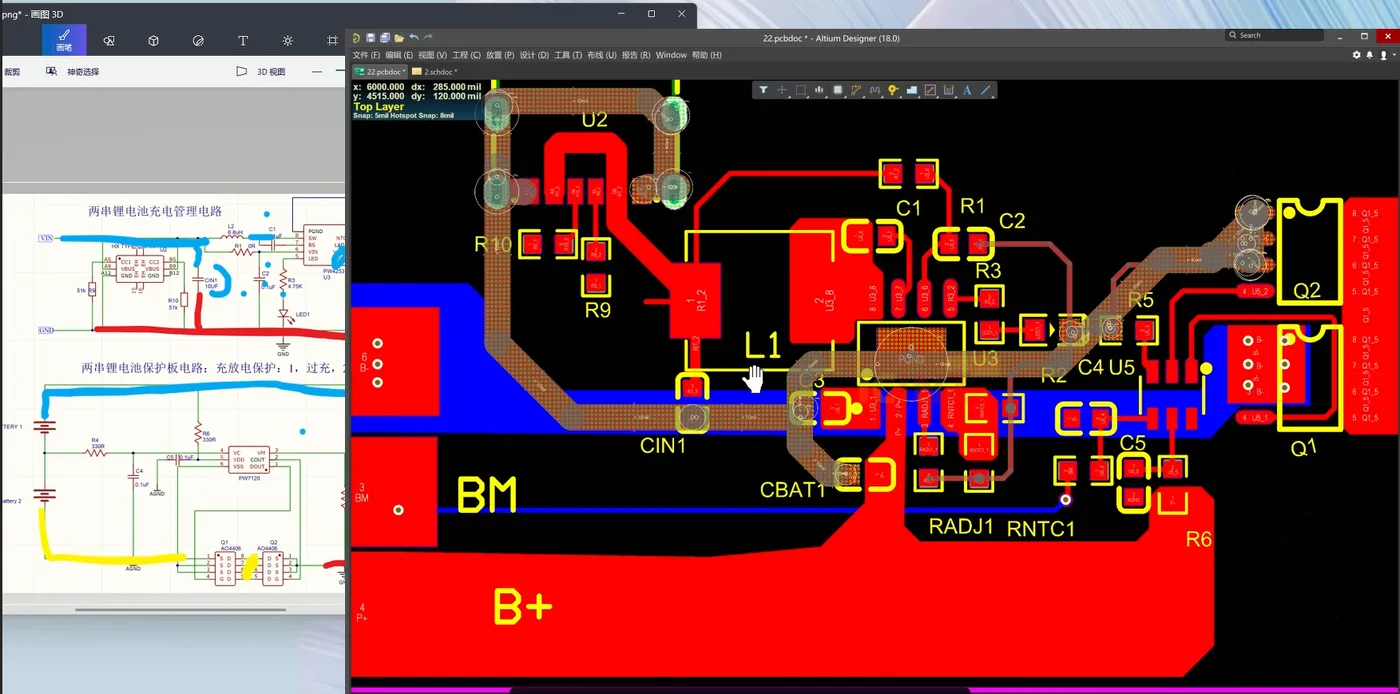Click the CBAT1 designator
Image resolution: width=1400 pixels, height=694 pixels.
793,490
